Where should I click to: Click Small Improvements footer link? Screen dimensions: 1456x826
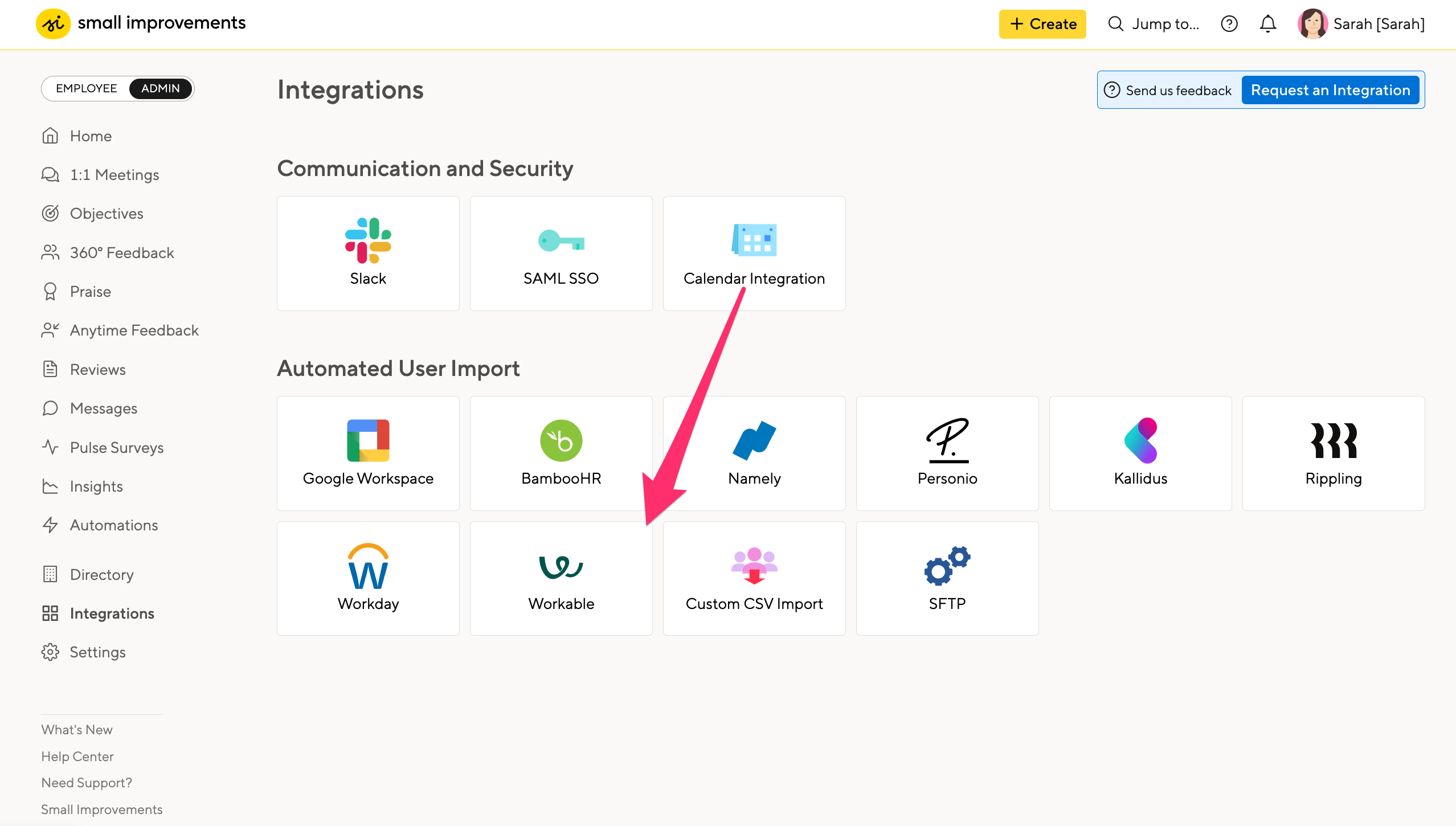(101, 809)
